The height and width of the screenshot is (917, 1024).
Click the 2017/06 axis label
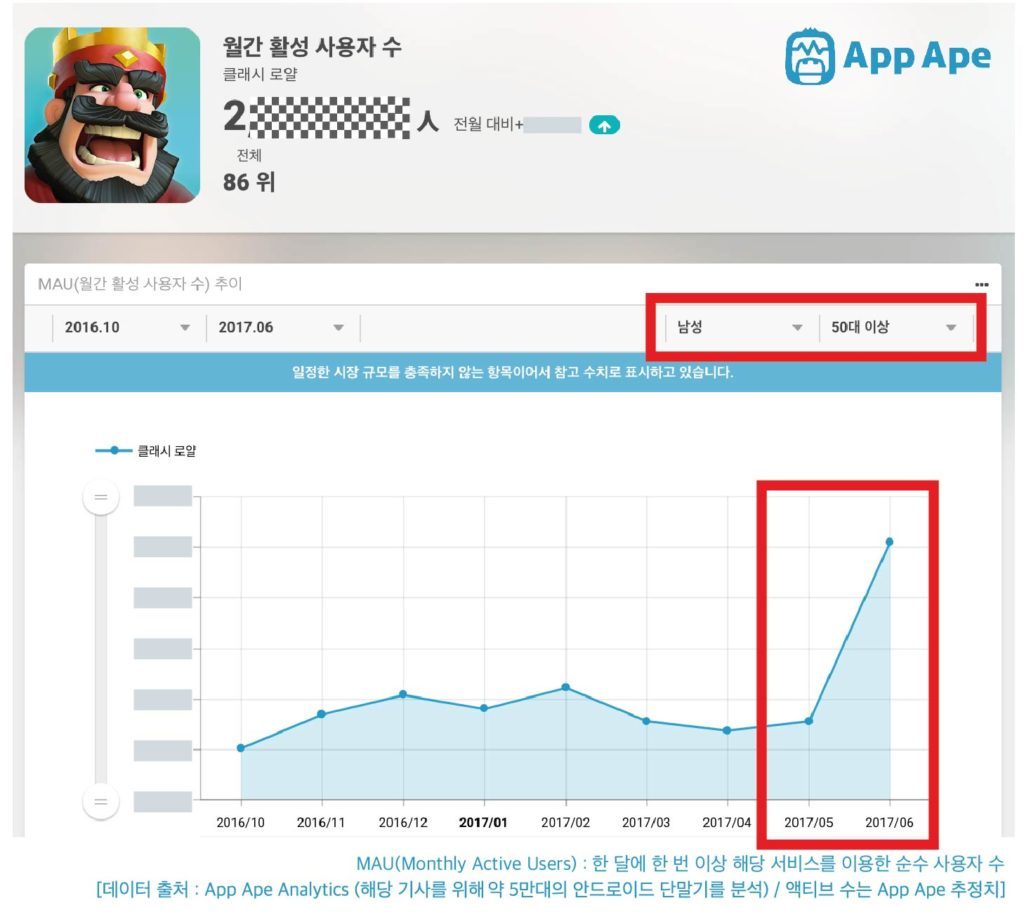(x=889, y=822)
